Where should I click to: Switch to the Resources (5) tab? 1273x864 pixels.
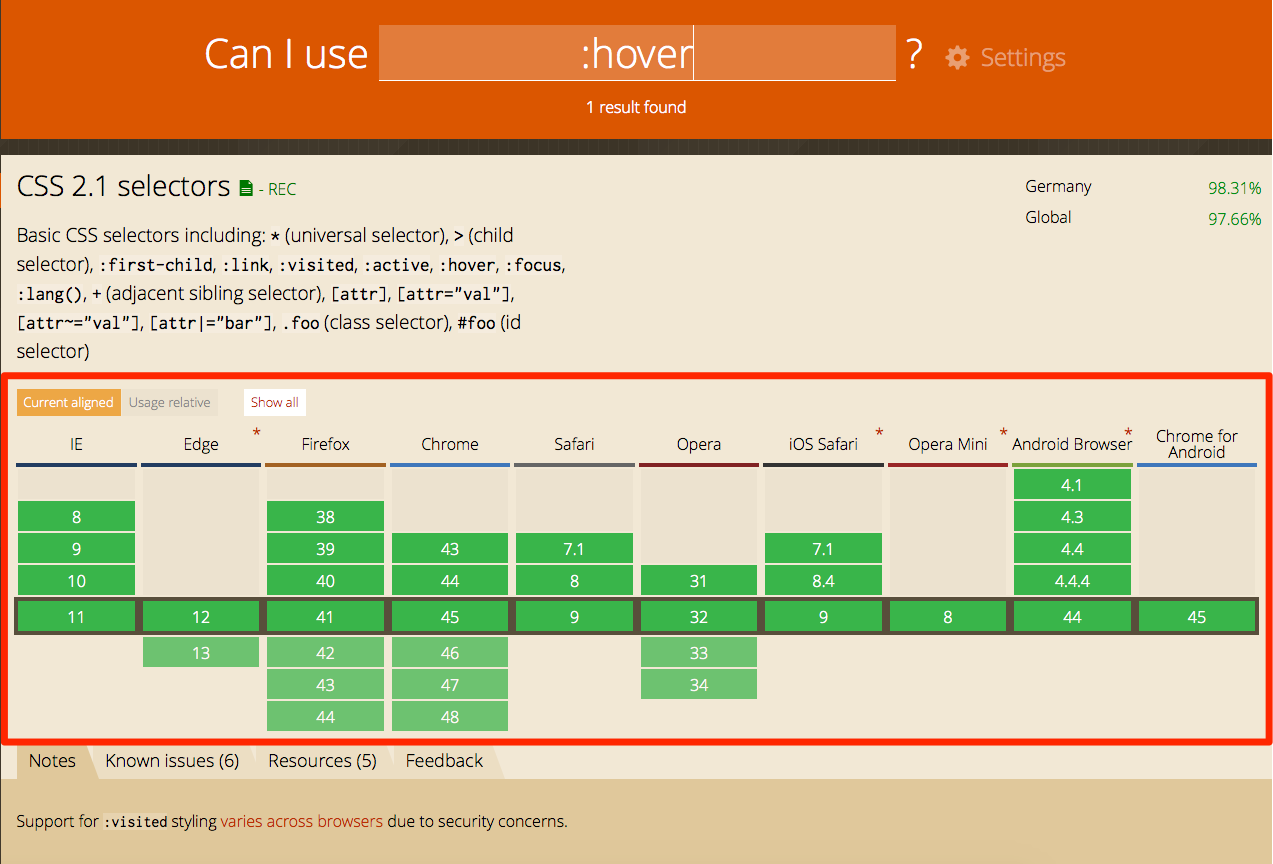point(322,761)
